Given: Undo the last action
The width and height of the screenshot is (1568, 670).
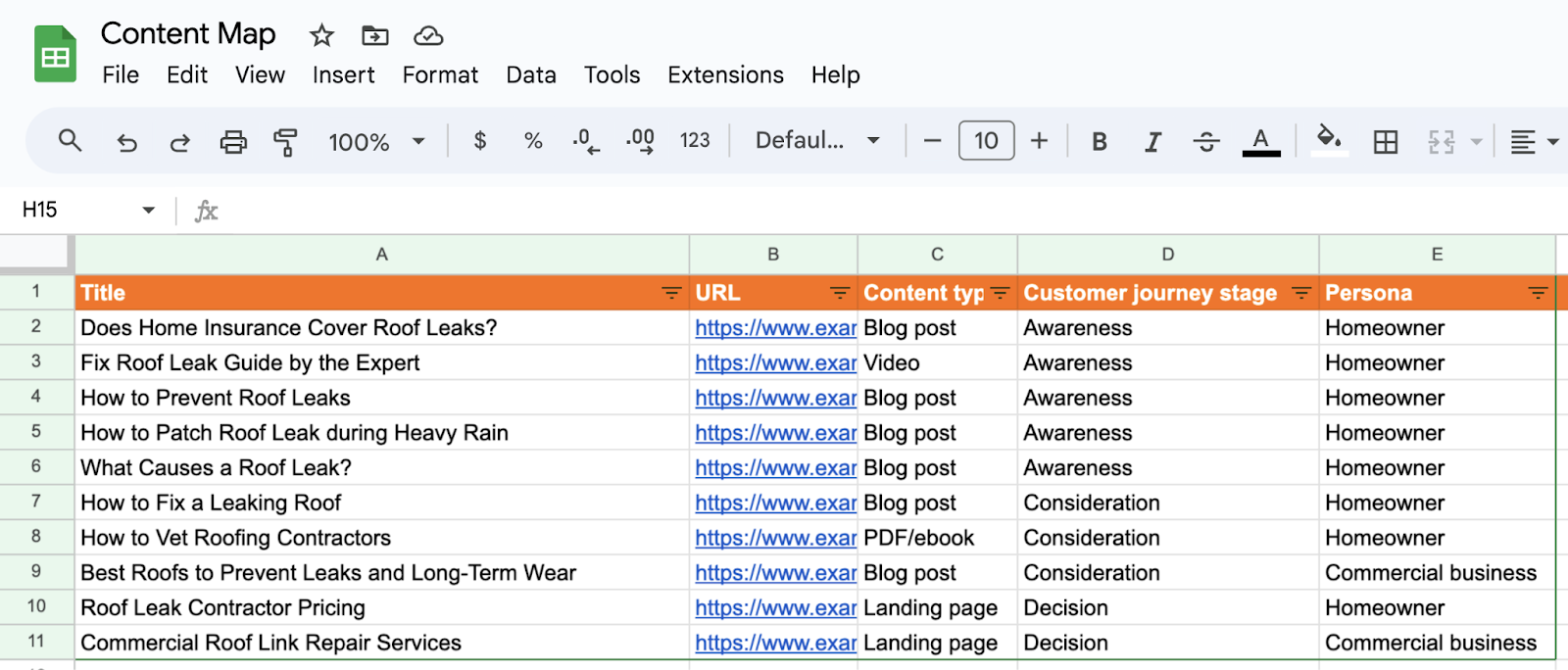Looking at the screenshot, I should coord(127,142).
